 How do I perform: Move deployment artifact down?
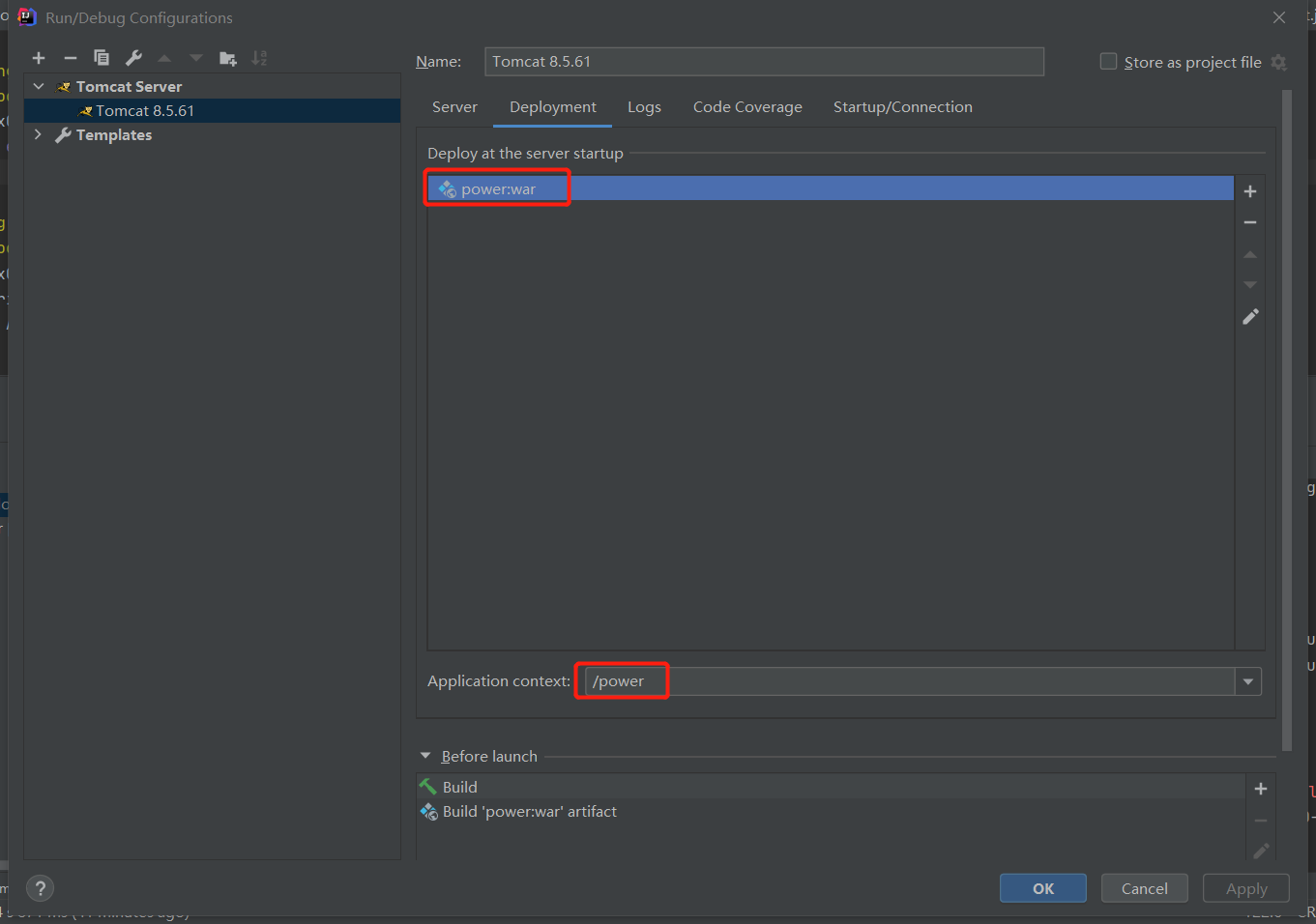point(1250,285)
